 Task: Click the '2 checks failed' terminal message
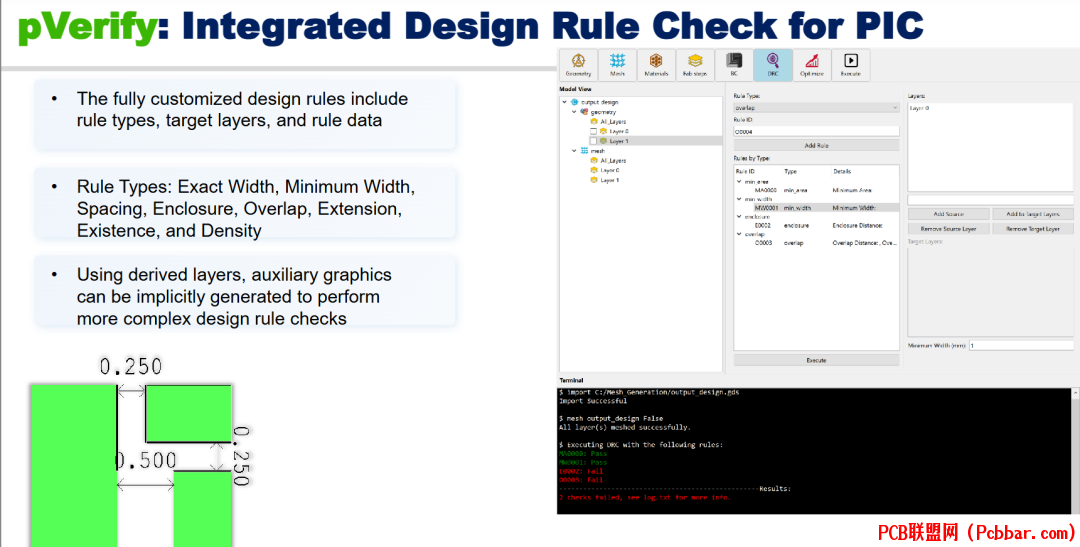[x=645, y=497]
